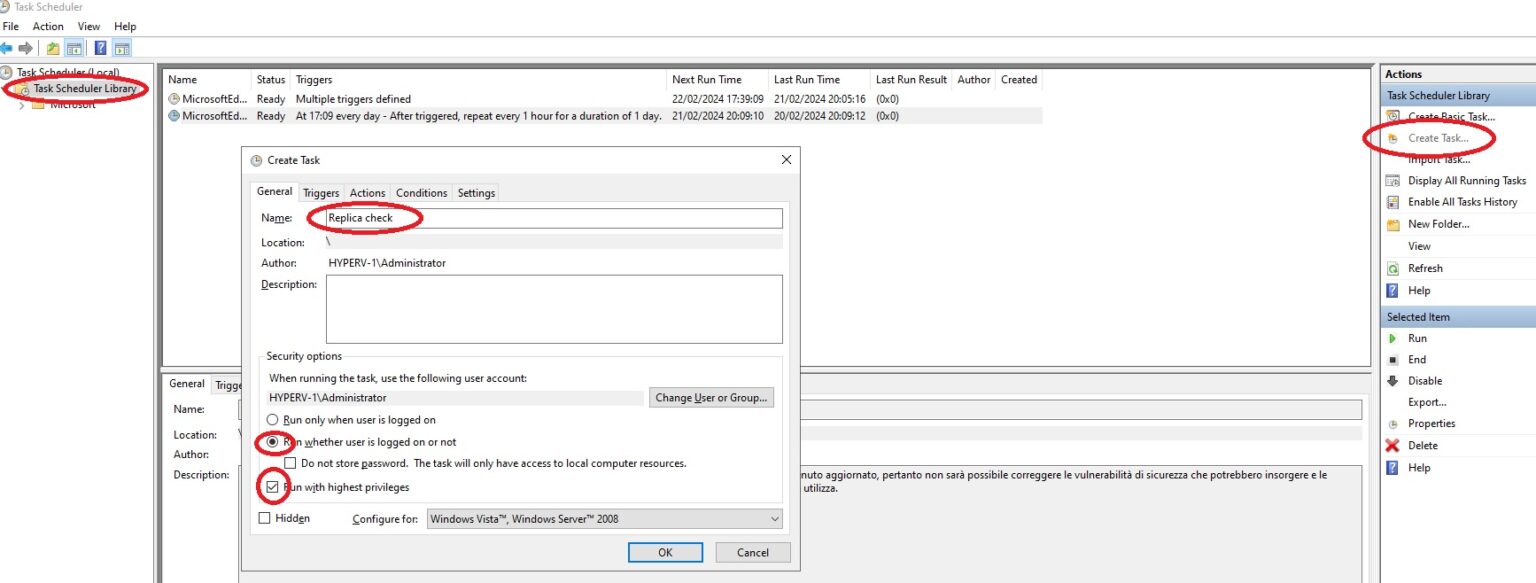Switch to the Triggers tab
This screenshot has width=1536, height=583.
point(320,192)
